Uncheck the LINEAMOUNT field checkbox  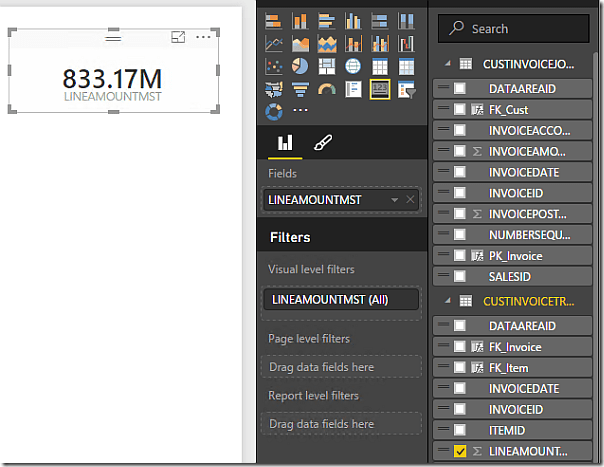[460, 452]
